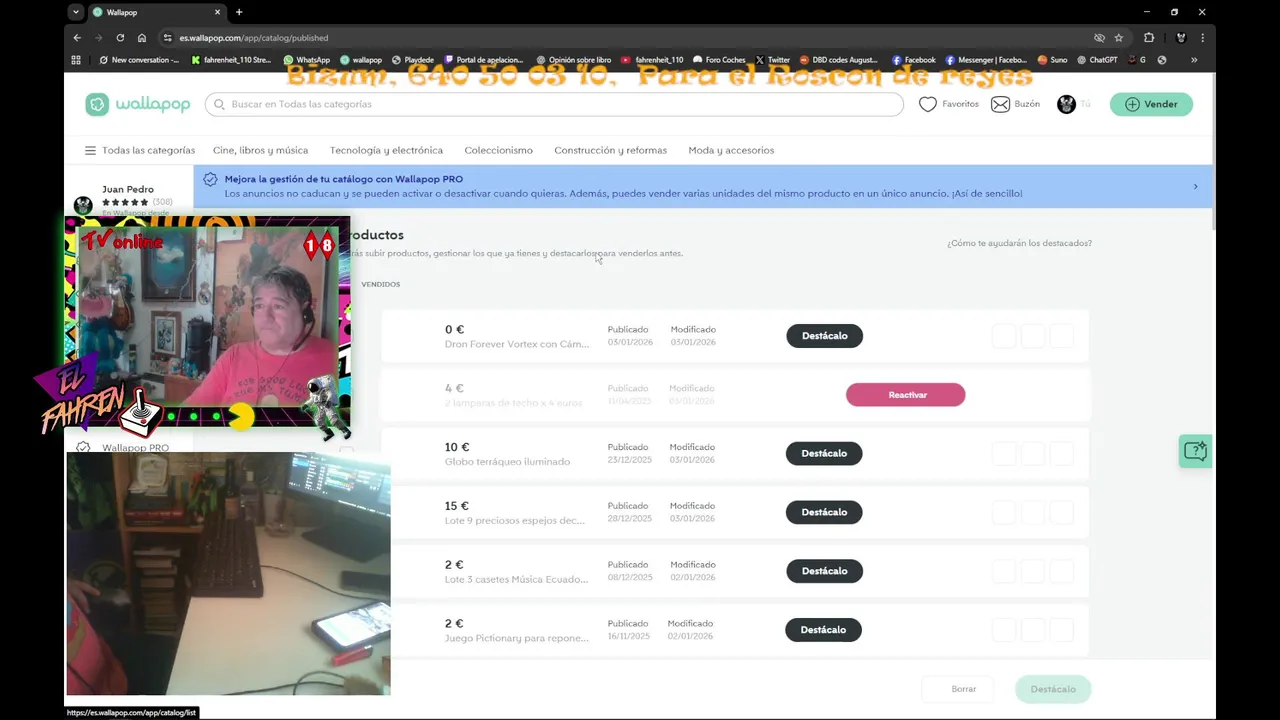Click the Vender button with plus icon

pyautogui.click(x=1151, y=104)
